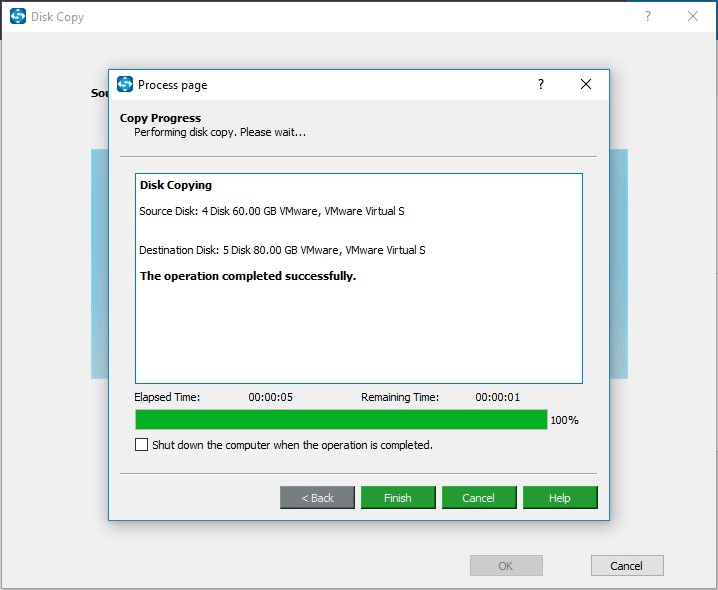
Task: Click Cancel in the outer Disk Copy window
Action: pos(627,566)
